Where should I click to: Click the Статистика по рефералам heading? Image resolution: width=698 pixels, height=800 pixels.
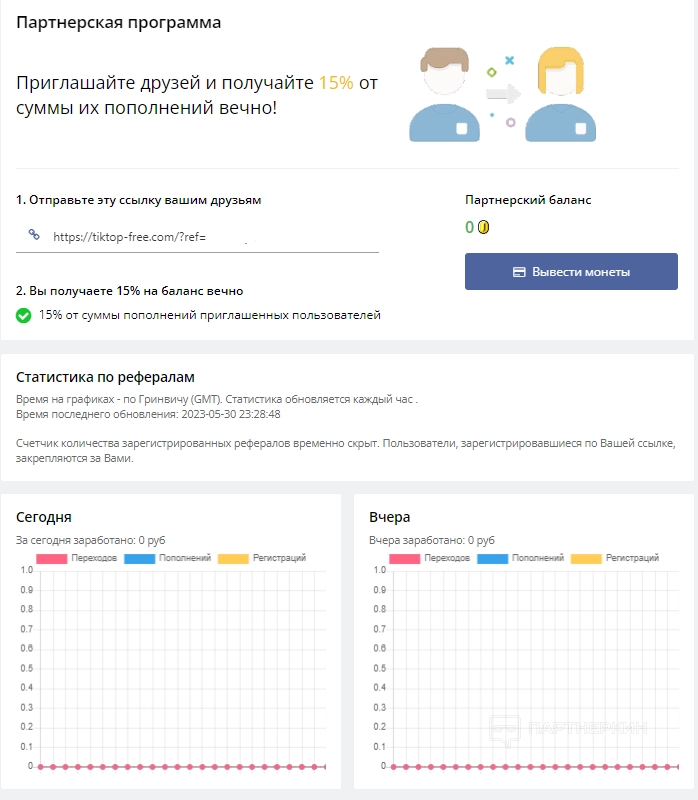click(102, 376)
